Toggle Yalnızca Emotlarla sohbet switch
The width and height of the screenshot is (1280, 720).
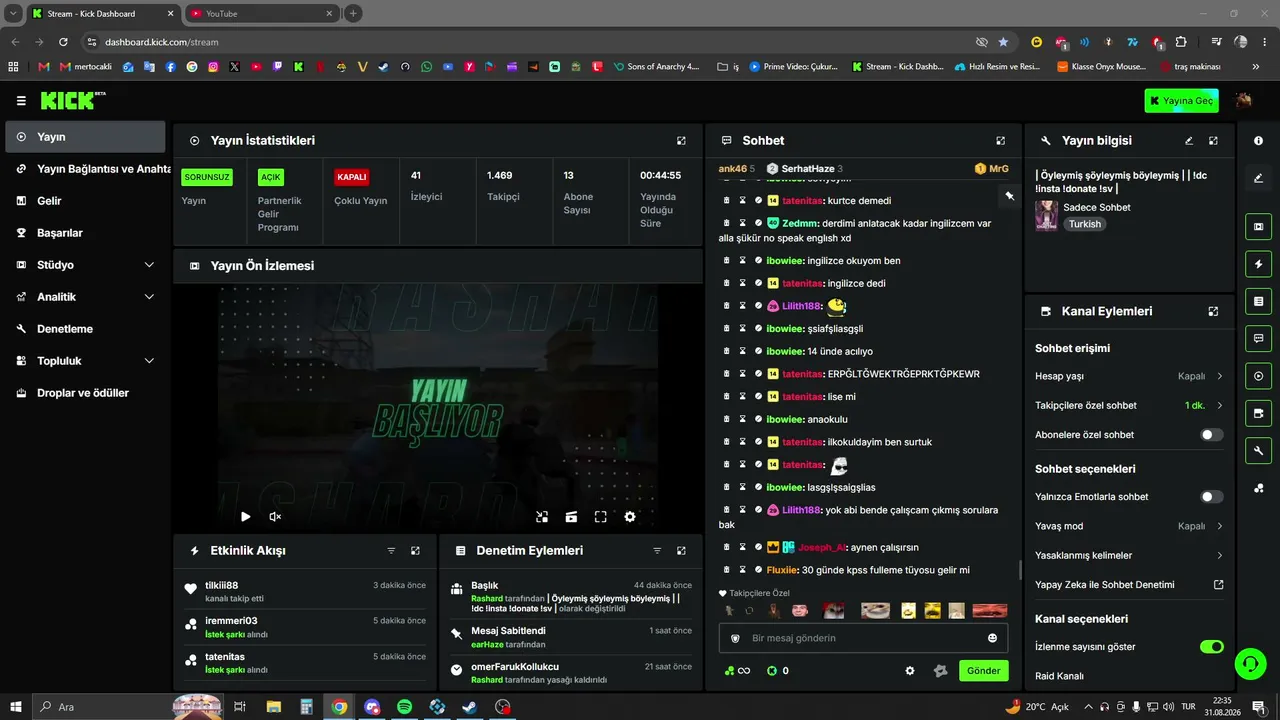tap(1211, 497)
